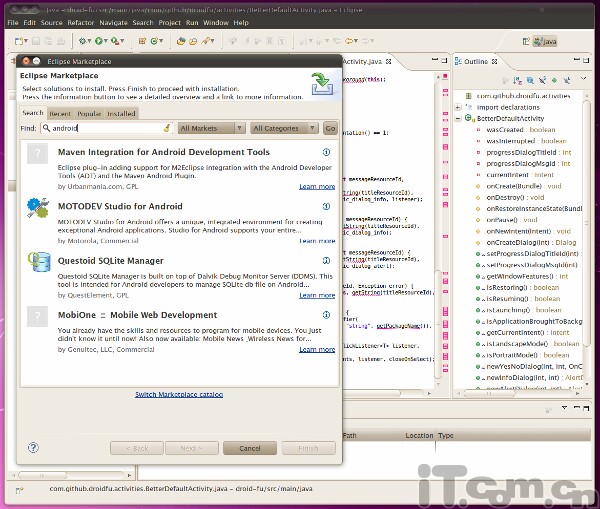The height and width of the screenshot is (509, 600).
Task: Select wasCreated : boolean in Outline
Action: click(x=520, y=130)
